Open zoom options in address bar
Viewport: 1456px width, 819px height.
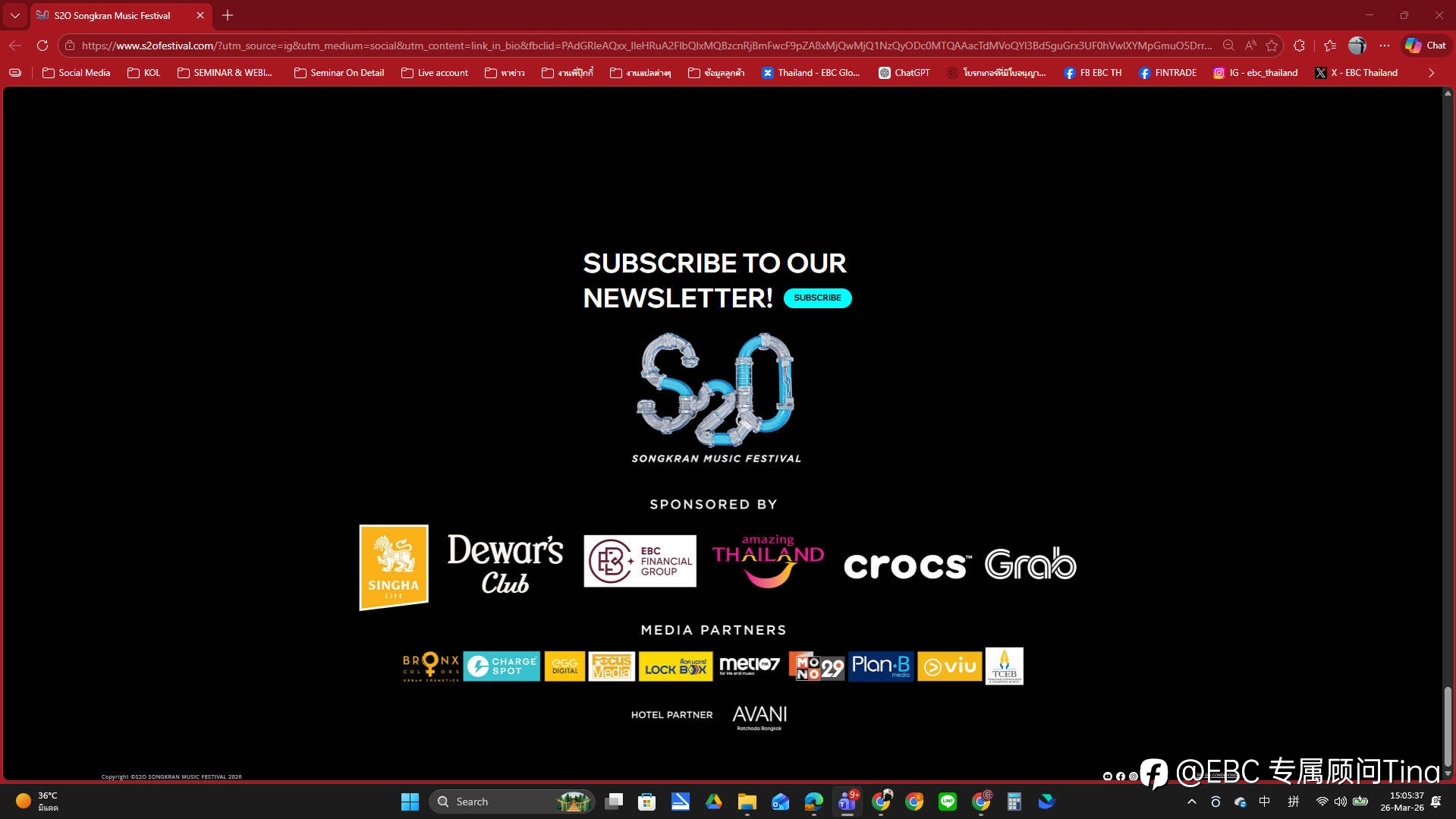click(x=1228, y=46)
